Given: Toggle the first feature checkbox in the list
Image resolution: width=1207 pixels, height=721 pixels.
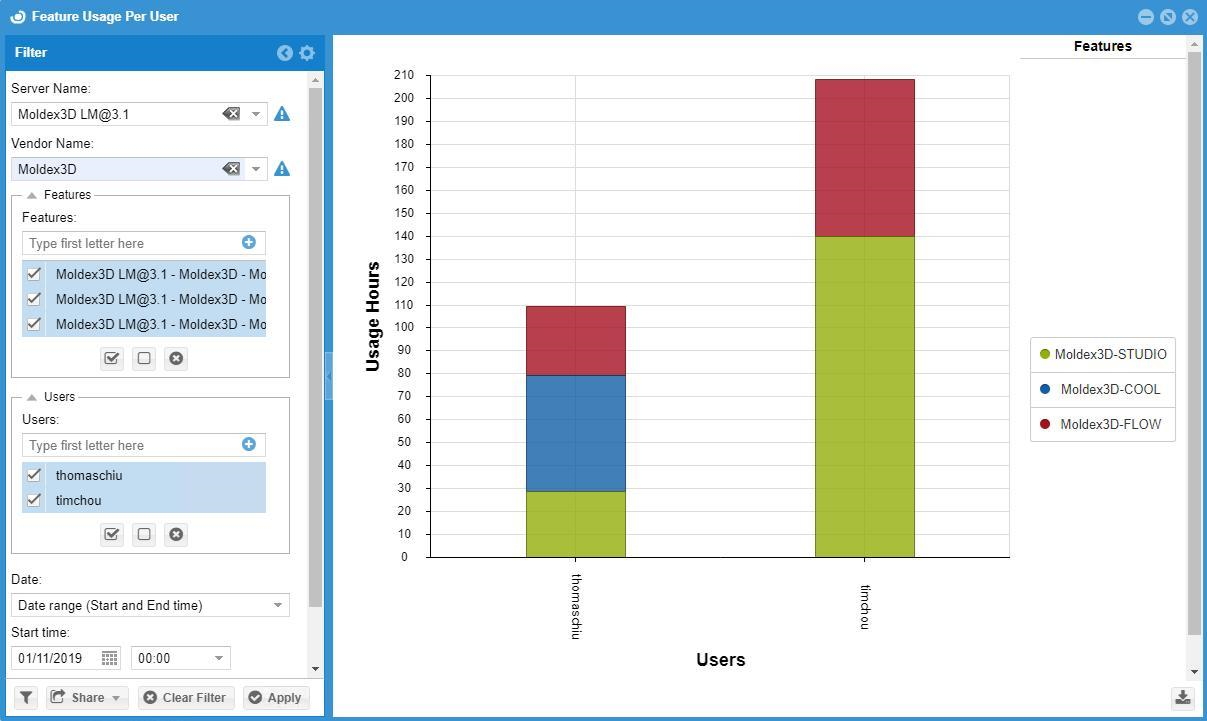Looking at the screenshot, I should click(34, 274).
